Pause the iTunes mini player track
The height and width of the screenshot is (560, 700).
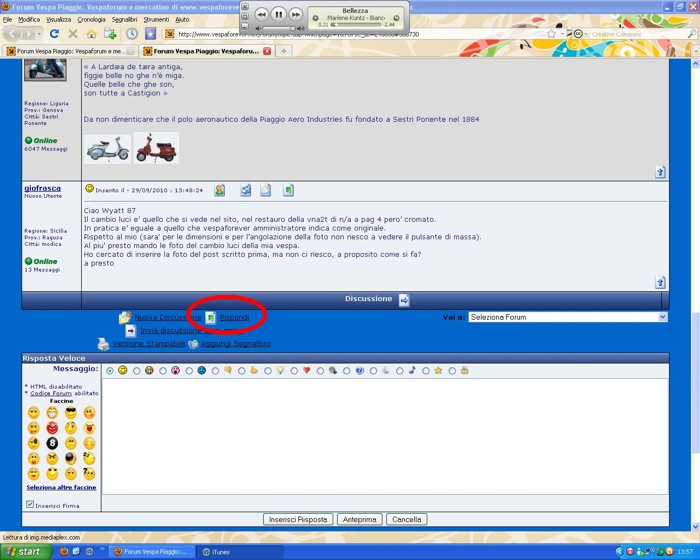pyautogui.click(x=279, y=15)
